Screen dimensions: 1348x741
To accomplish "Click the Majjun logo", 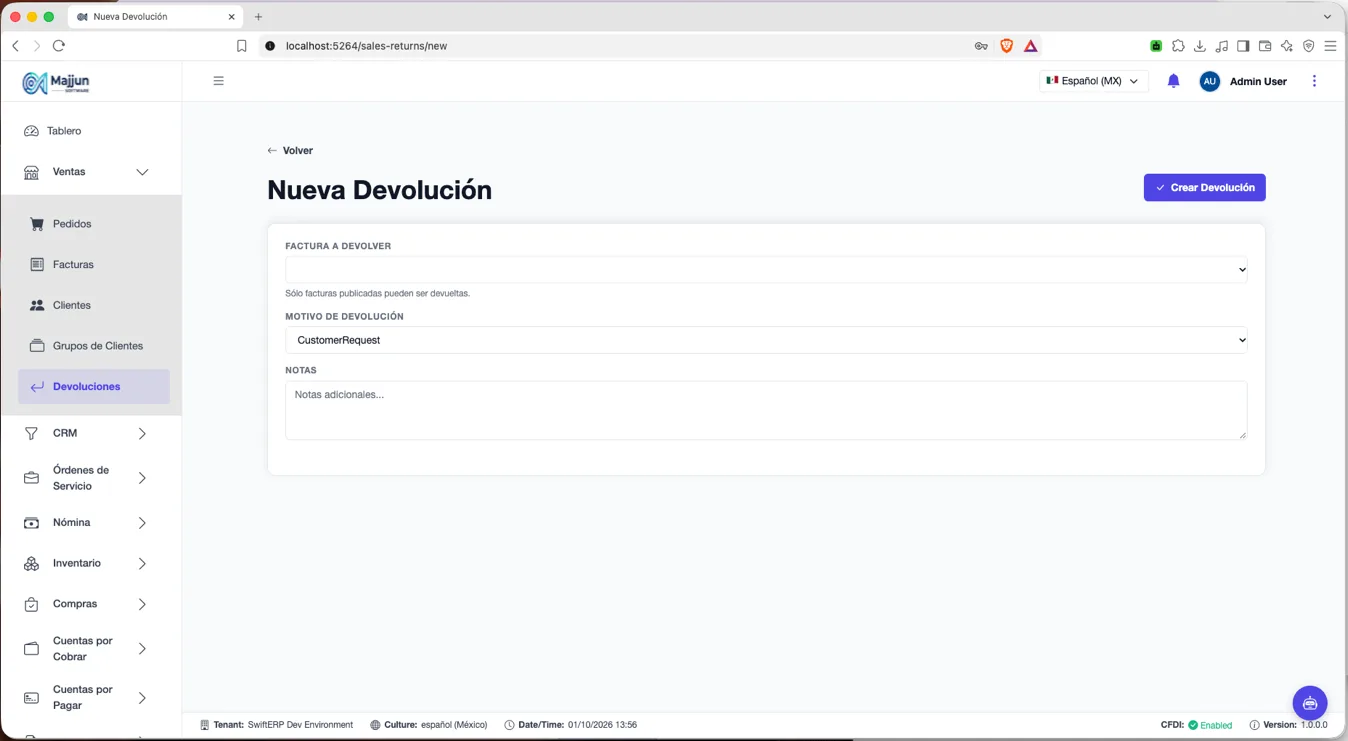I will coord(56,83).
